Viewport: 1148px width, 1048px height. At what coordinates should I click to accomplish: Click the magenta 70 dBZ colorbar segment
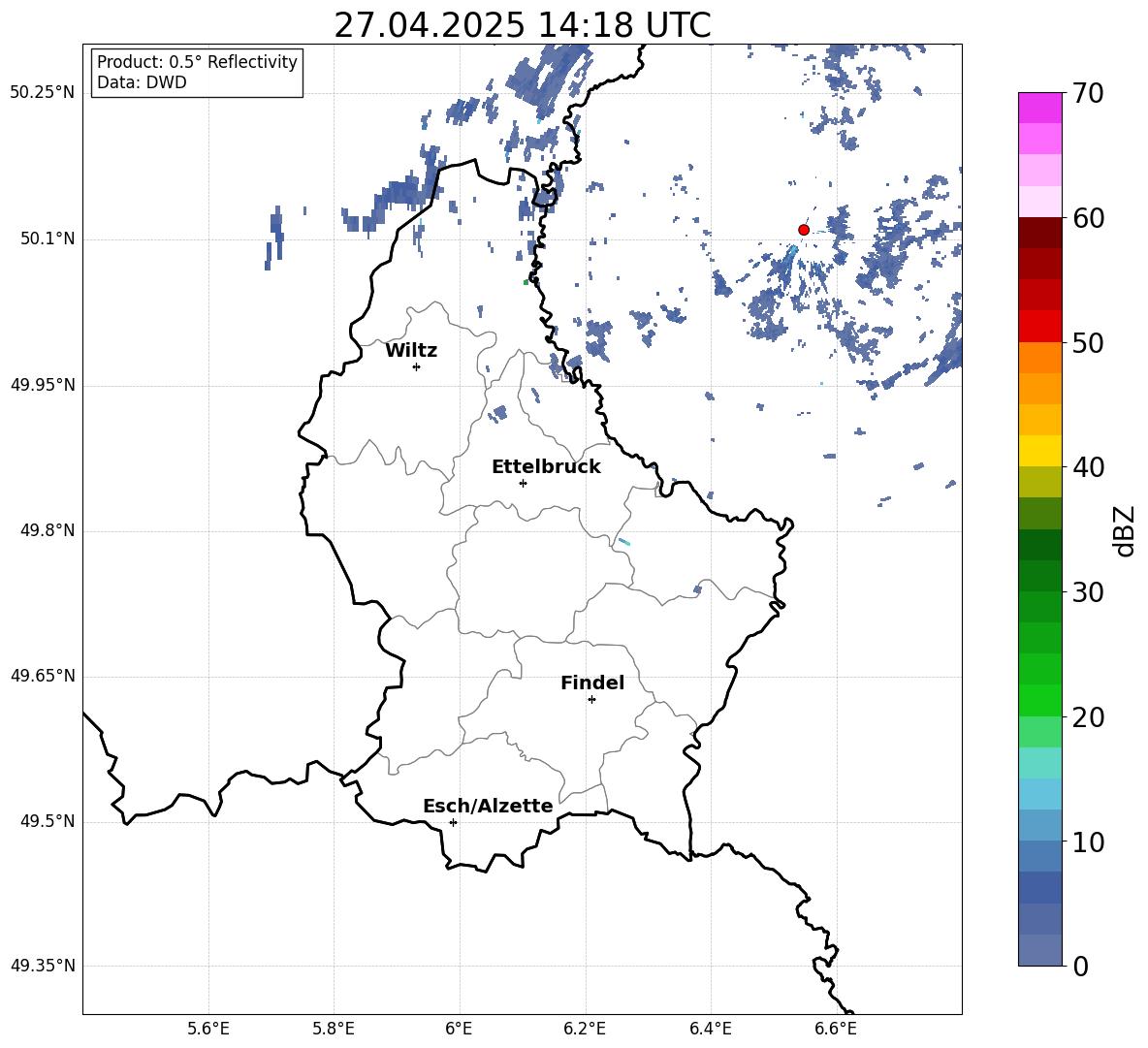tap(1039, 108)
